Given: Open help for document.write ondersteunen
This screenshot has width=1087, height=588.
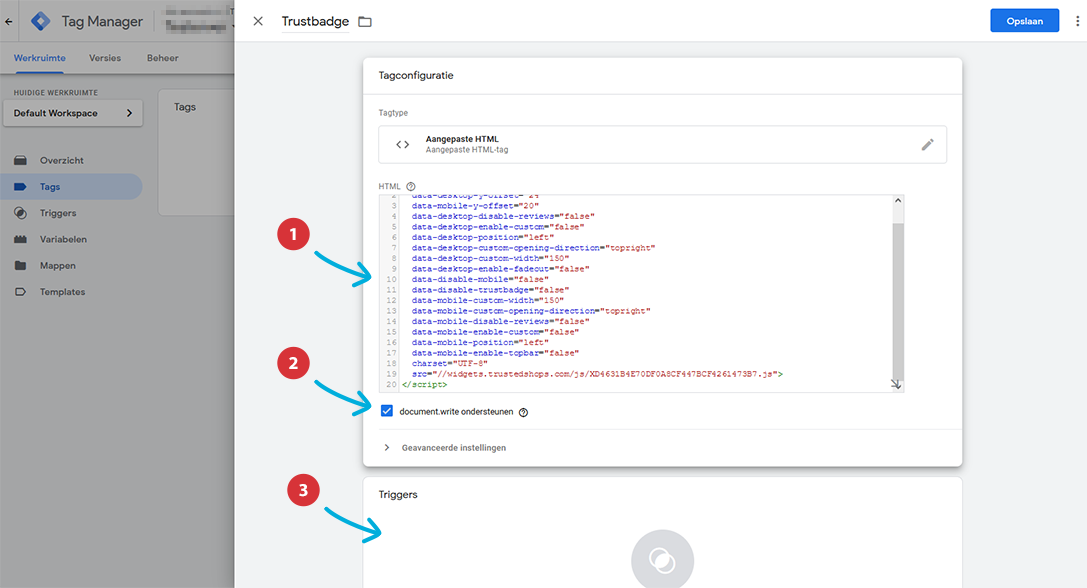Looking at the screenshot, I should (x=523, y=412).
